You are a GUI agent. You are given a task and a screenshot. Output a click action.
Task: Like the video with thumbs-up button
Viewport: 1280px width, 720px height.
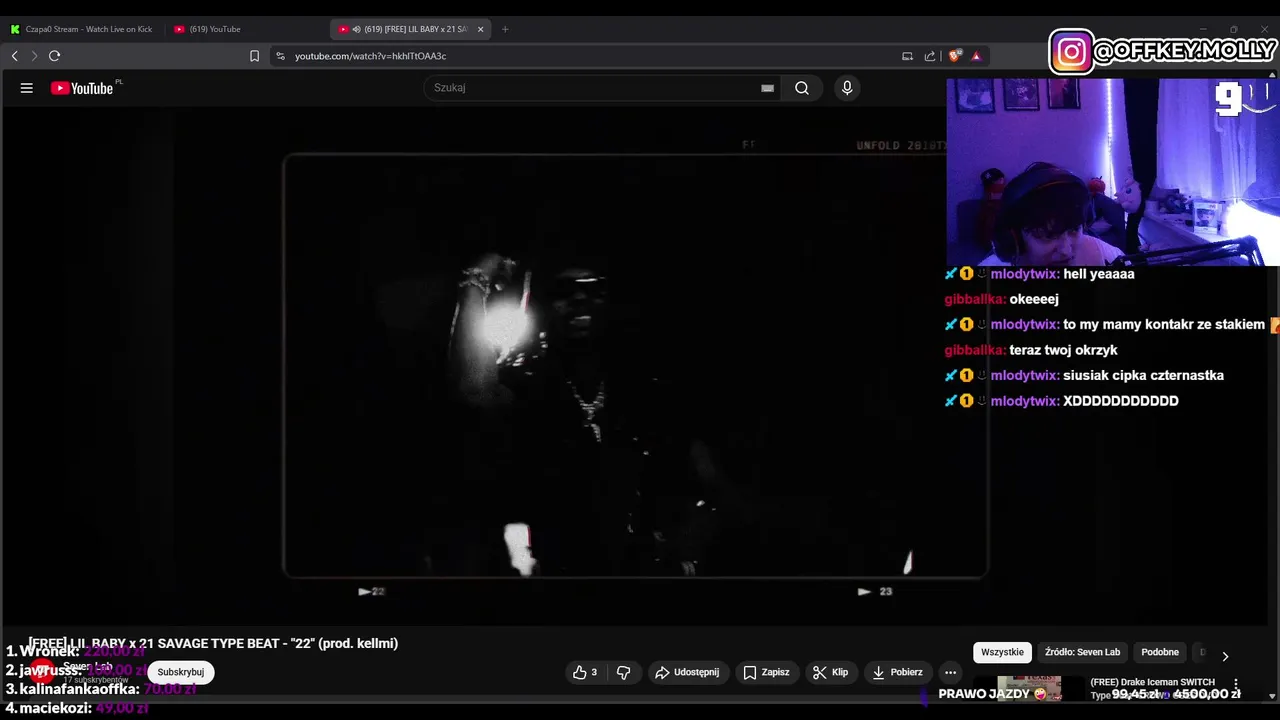(585, 672)
